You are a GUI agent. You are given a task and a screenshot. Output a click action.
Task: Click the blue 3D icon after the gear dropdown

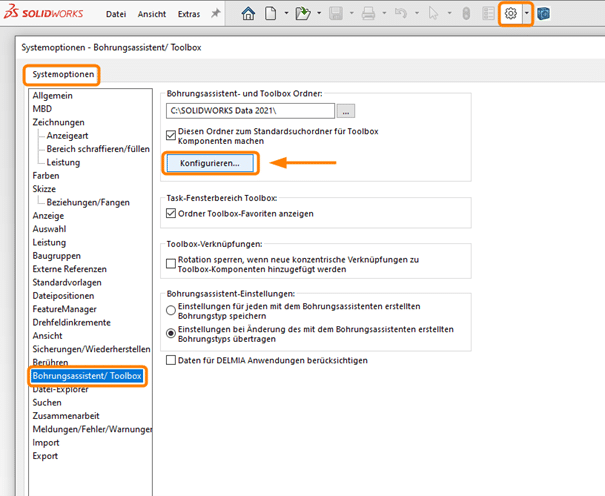(x=543, y=13)
